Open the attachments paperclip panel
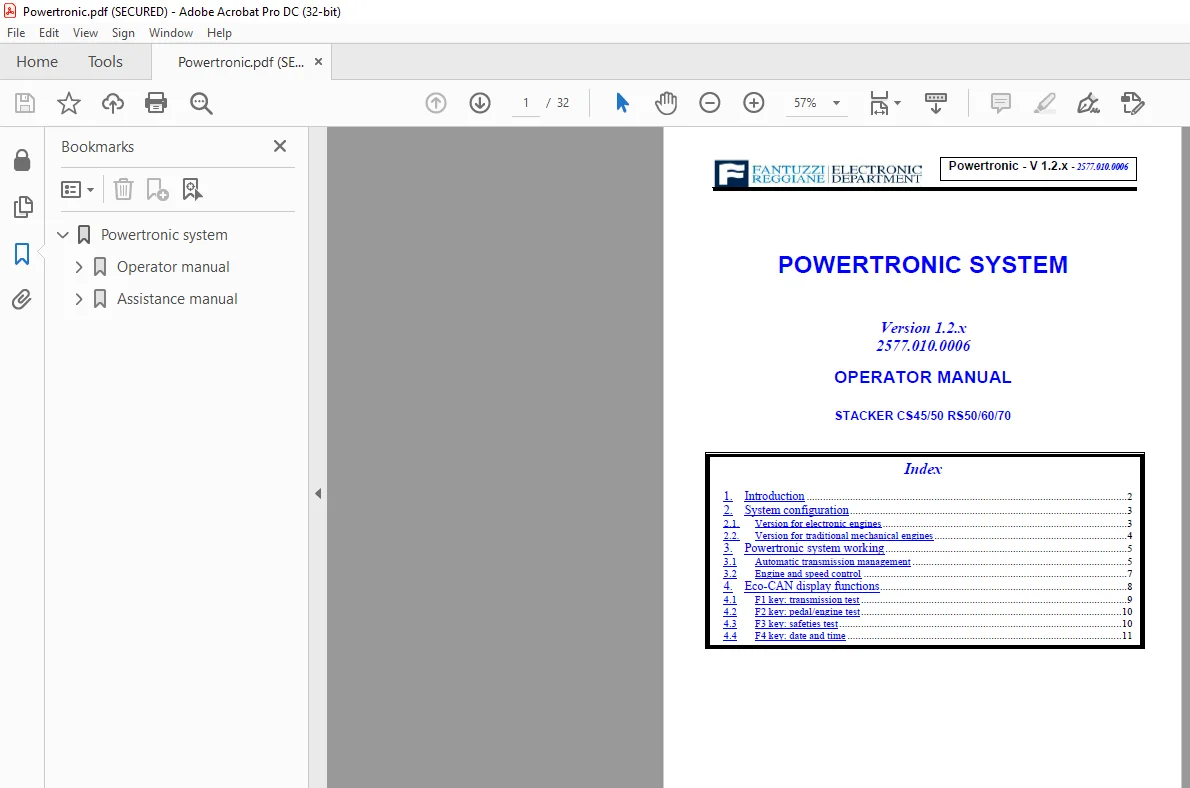 coord(22,300)
